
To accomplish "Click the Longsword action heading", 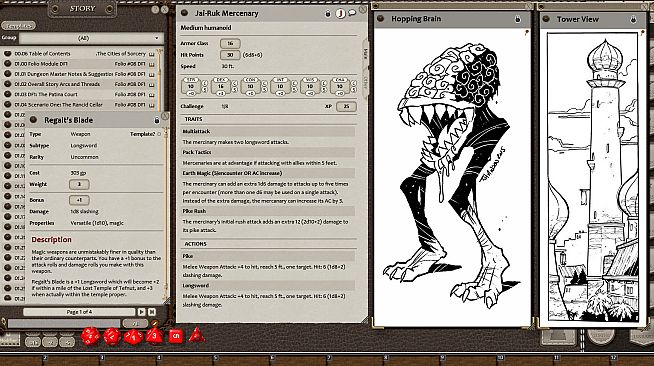I will (x=269, y=286).
